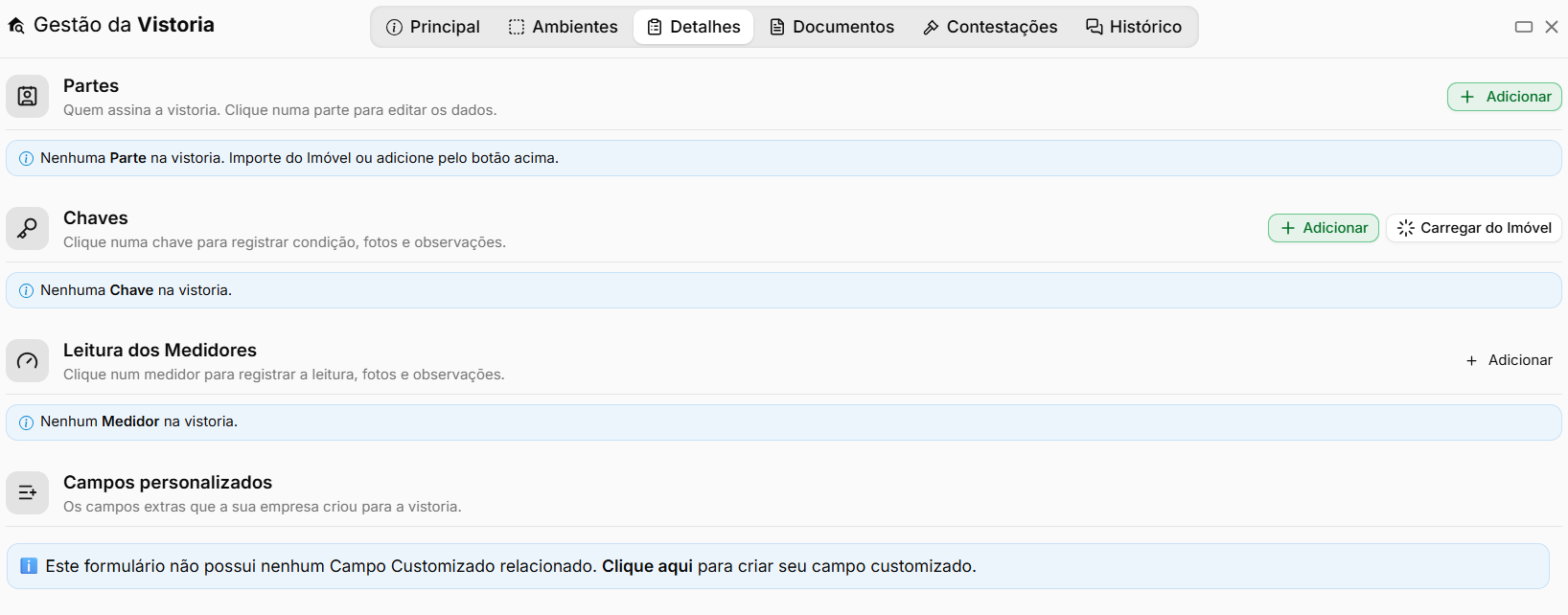Click the Chaves section heading

[96, 218]
